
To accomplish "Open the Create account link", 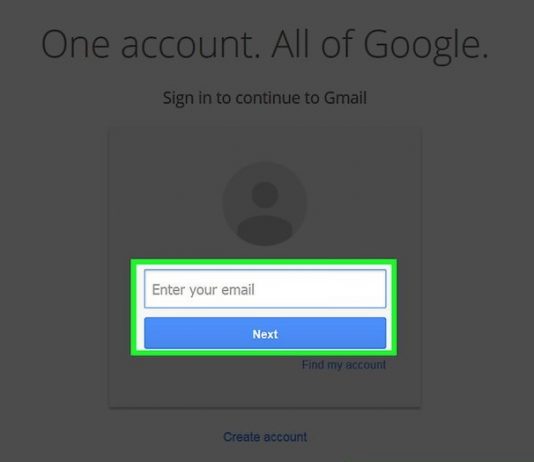I will 265,437.
